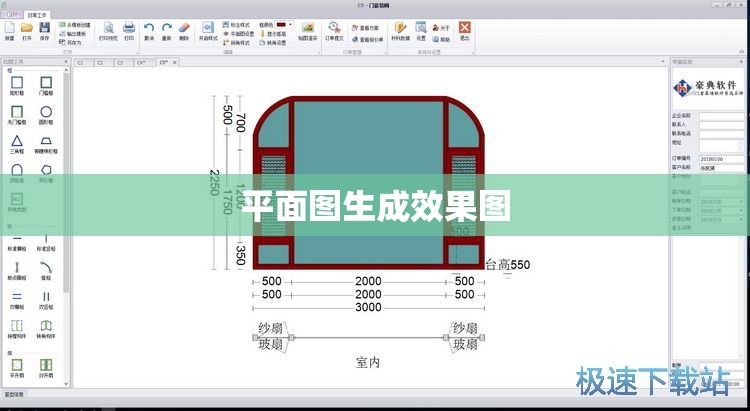Click the 联系人 contact field
Screen dimensions: 750x411
point(721,125)
